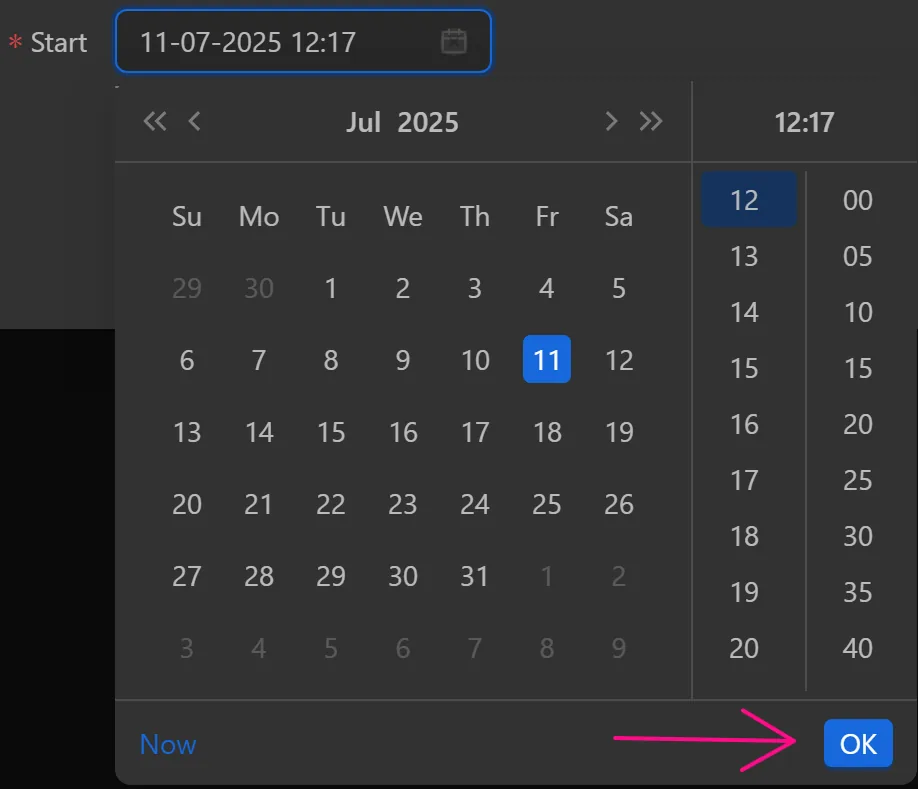
Task: Select the currently highlighted date 11
Action: [546, 360]
